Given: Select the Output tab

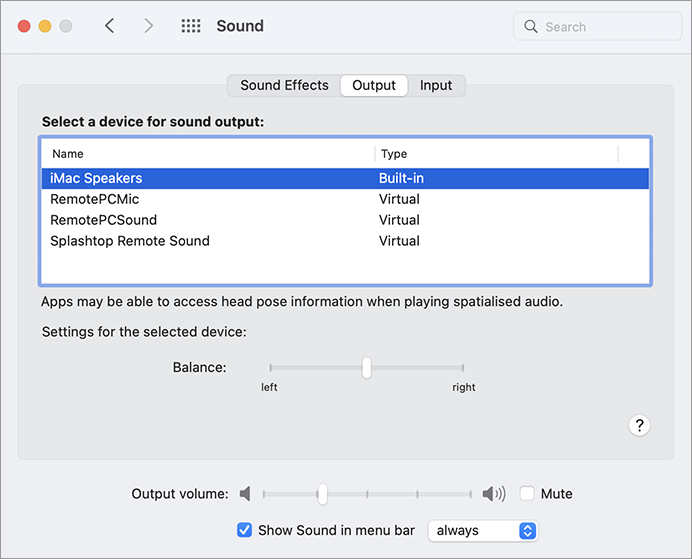Looking at the screenshot, I should click(x=374, y=85).
